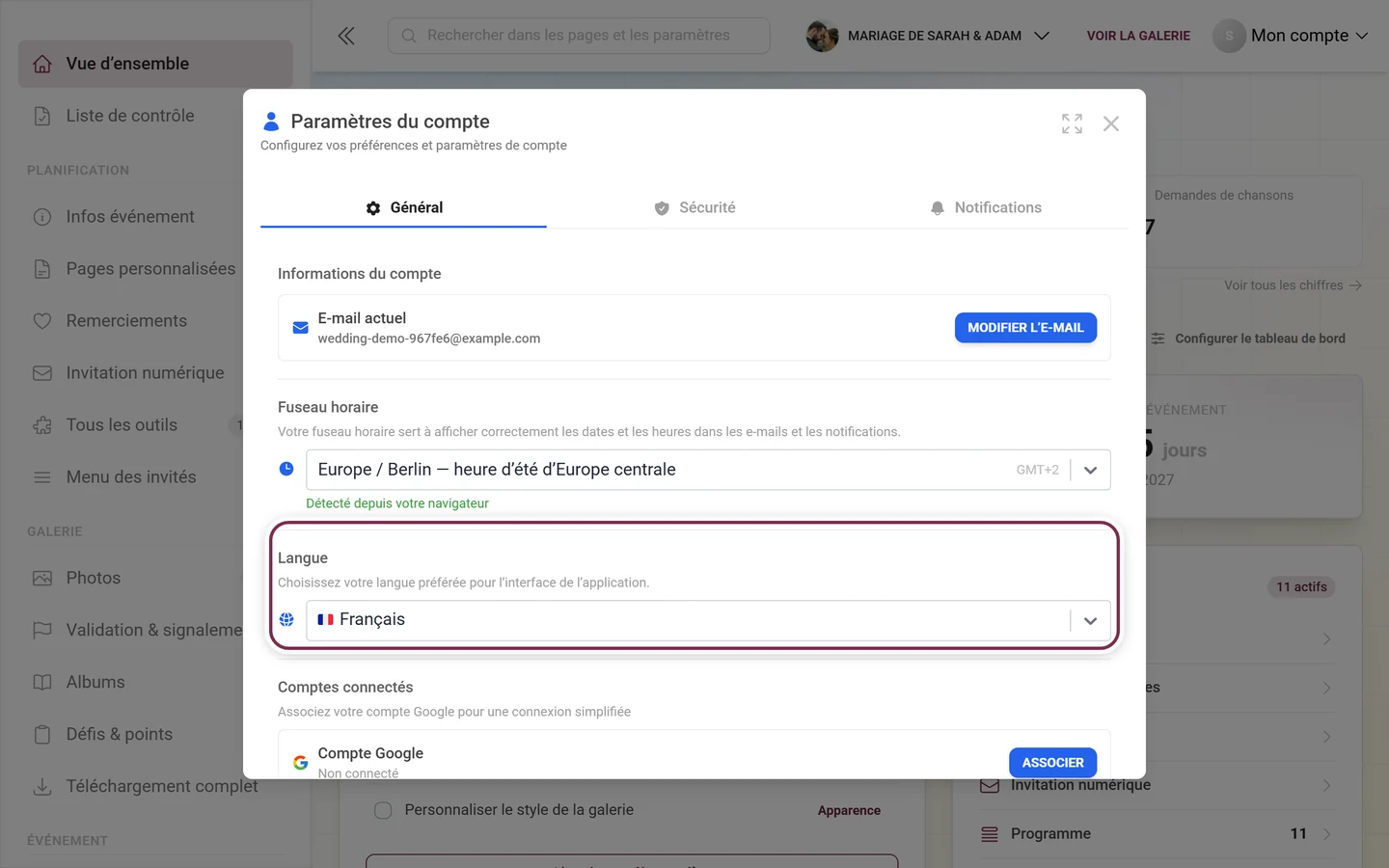The width and height of the screenshot is (1389, 868).
Task: Switch to the Sécurité tab
Action: 694,207
